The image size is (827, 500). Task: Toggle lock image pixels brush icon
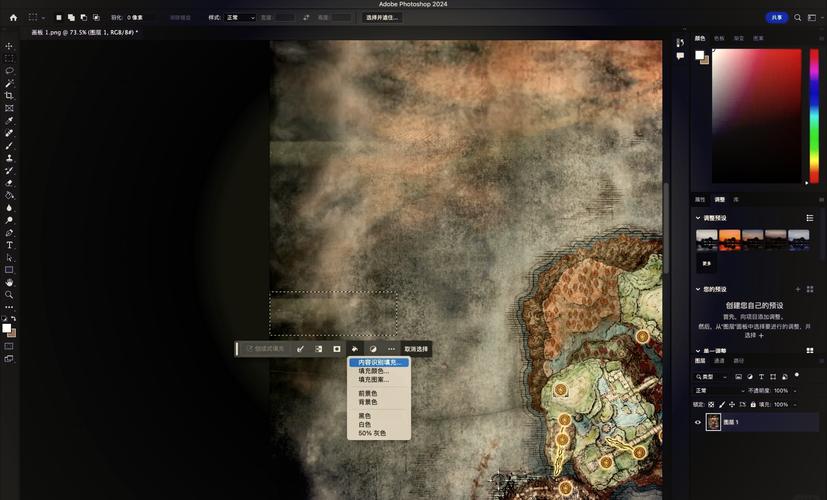722,405
